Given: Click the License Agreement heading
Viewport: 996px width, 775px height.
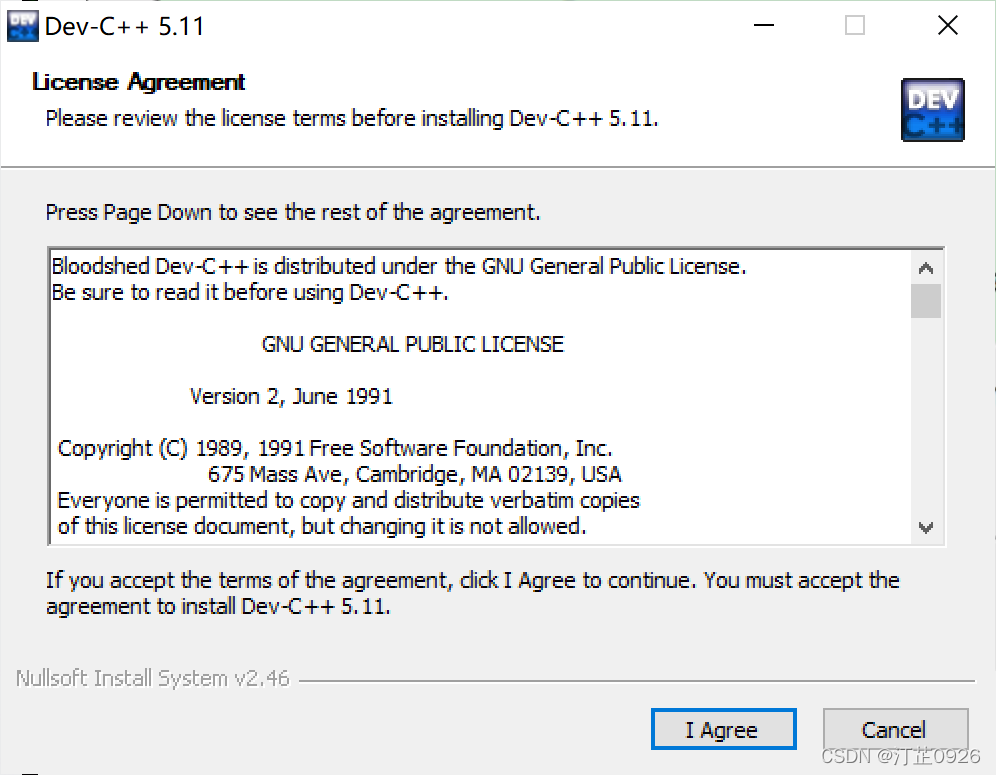Looking at the screenshot, I should (137, 82).
